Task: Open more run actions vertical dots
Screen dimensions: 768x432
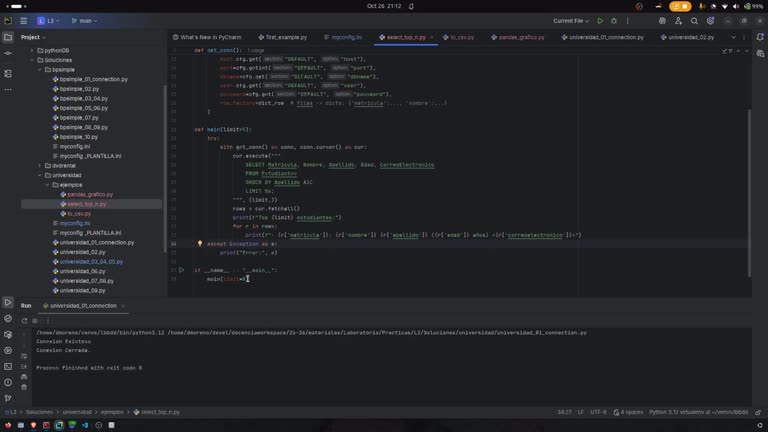Action: [627, 21]
